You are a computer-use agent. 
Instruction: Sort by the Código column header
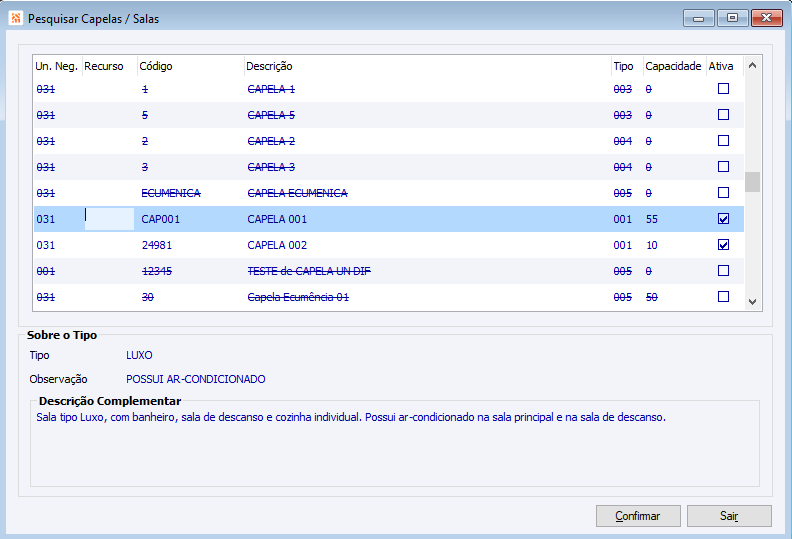click(x=190, y=66)
